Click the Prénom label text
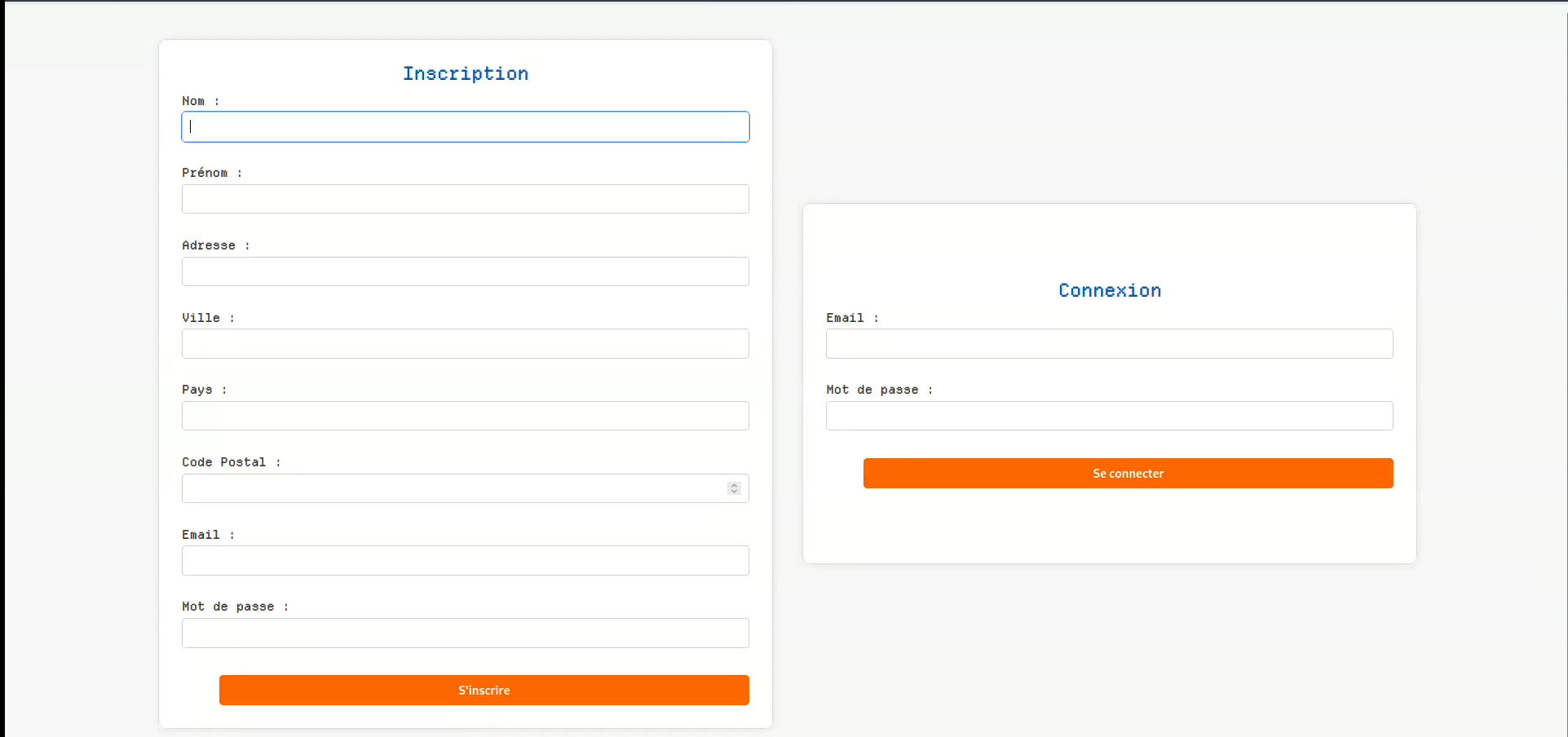The height and width of the screenshot is (737, 1568). (x=205, y=173)
